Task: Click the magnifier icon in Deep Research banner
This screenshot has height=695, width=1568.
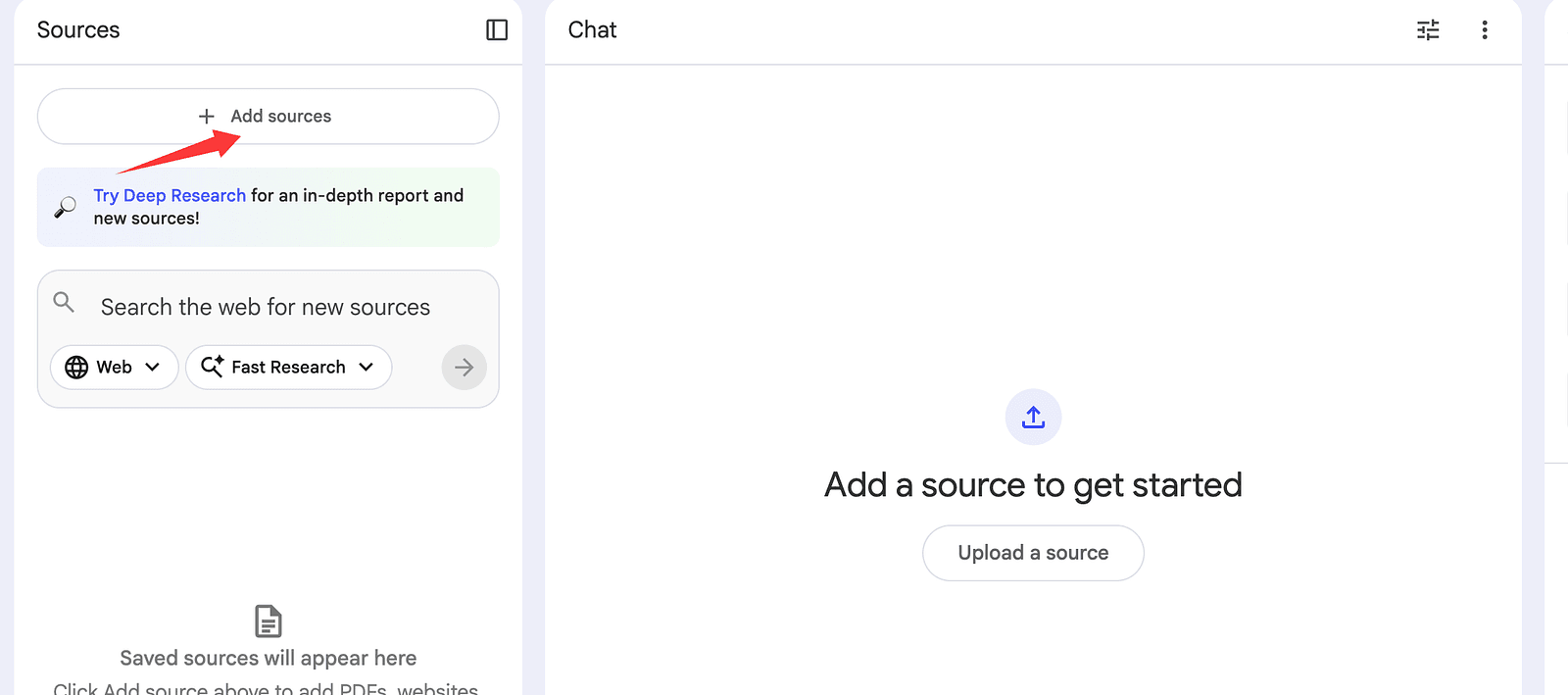Action: click(x=65, y=207)
